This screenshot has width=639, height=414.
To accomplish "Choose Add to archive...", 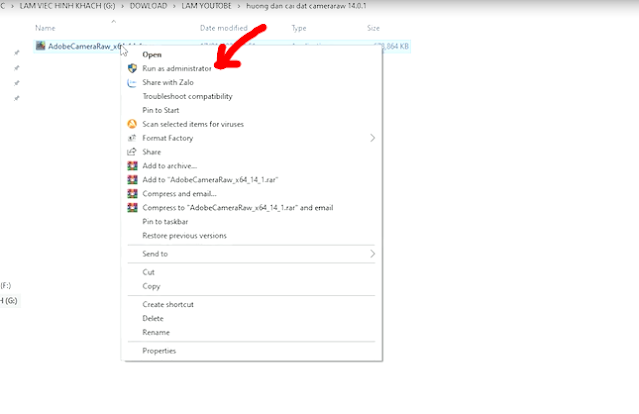I will pyautogui.click(x=169, y=166).
